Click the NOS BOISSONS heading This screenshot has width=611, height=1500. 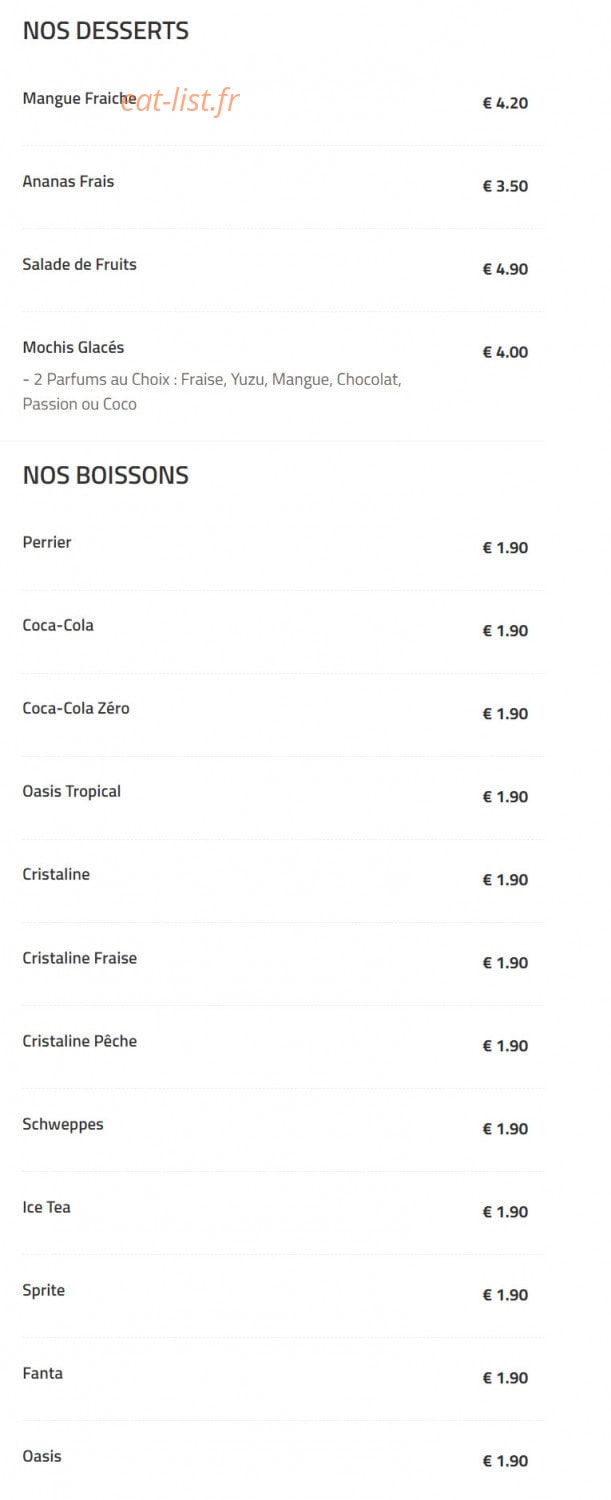coord(105,475)
